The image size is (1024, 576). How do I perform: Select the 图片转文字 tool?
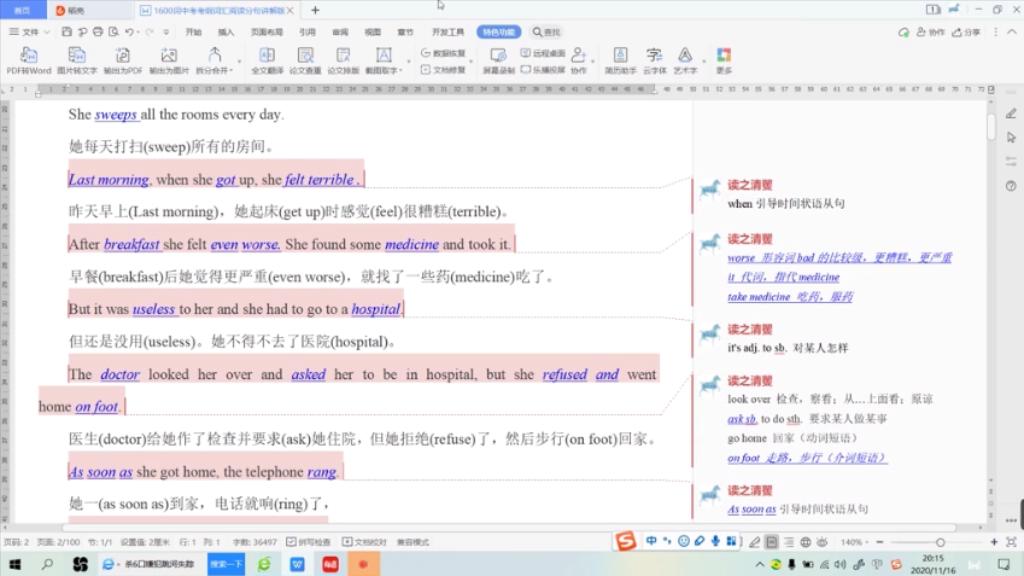pyautogui.click(x=77, y=55)
